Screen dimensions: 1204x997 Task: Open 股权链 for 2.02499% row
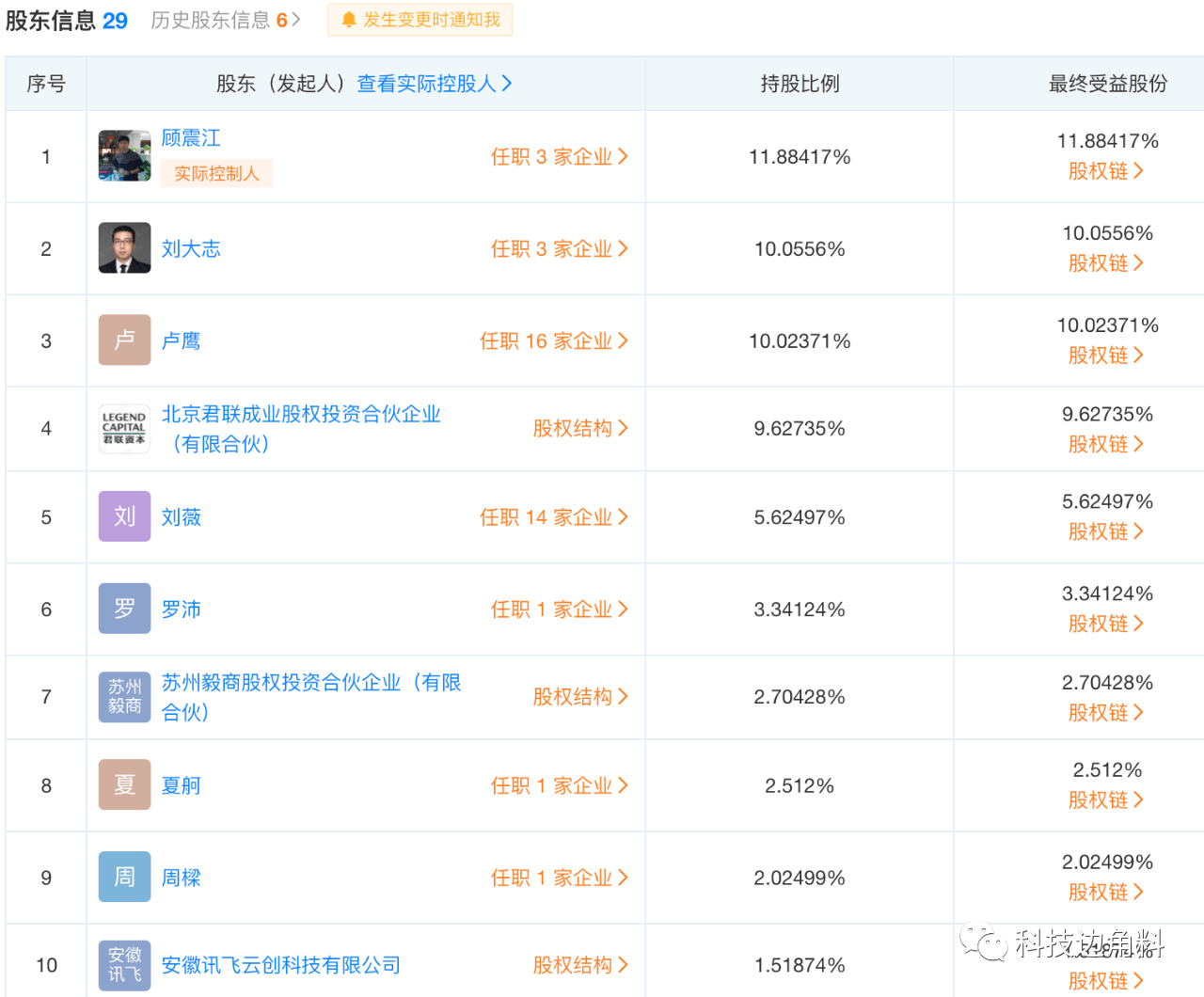click(x=1106, y=893)
